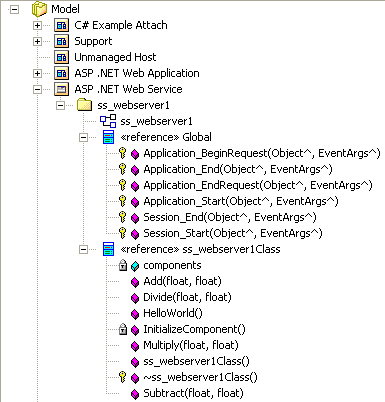Collapse the «reference» Global class
Image resolution: width=385 pixels, height=402 pixels.
(x=83, y=137)
